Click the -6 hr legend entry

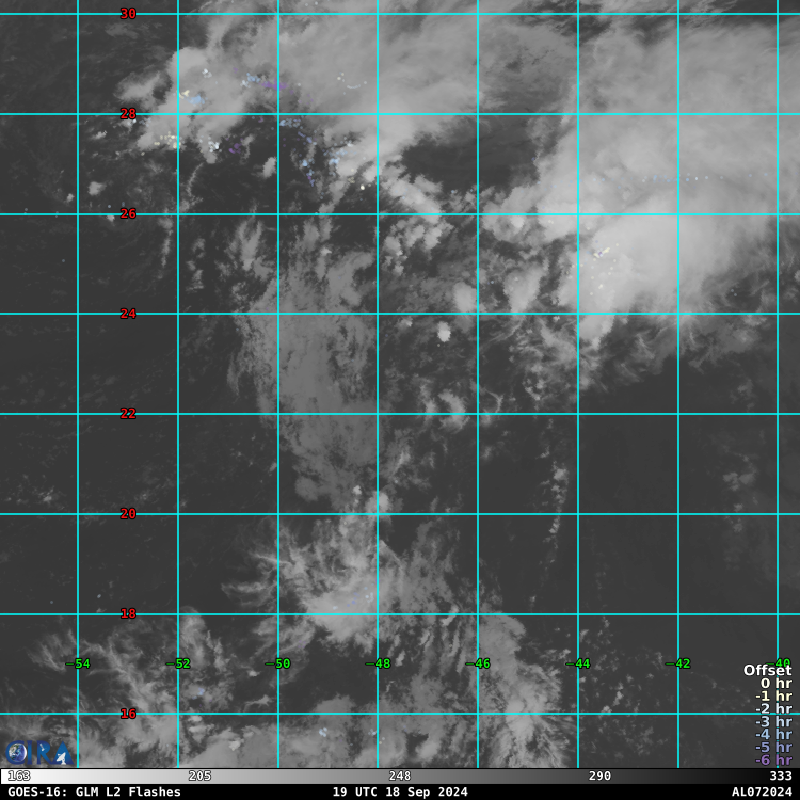773,760
